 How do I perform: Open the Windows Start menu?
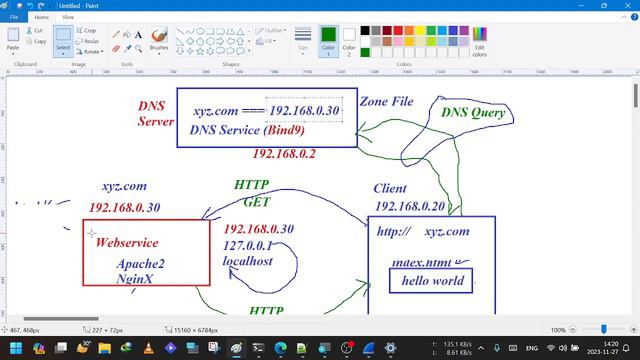pyautogui.click(x=16, y=348)
